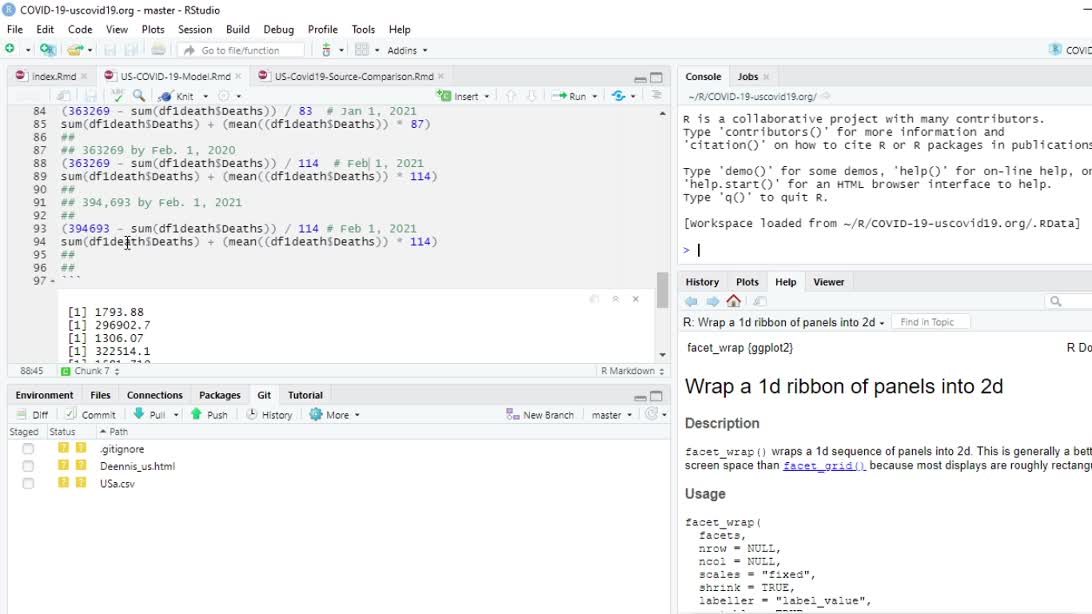Image resolution: width=1092 pixels, height=614 pixels.
Task: Switch to the Jobs tab
Action: click(x=747, y=77)
